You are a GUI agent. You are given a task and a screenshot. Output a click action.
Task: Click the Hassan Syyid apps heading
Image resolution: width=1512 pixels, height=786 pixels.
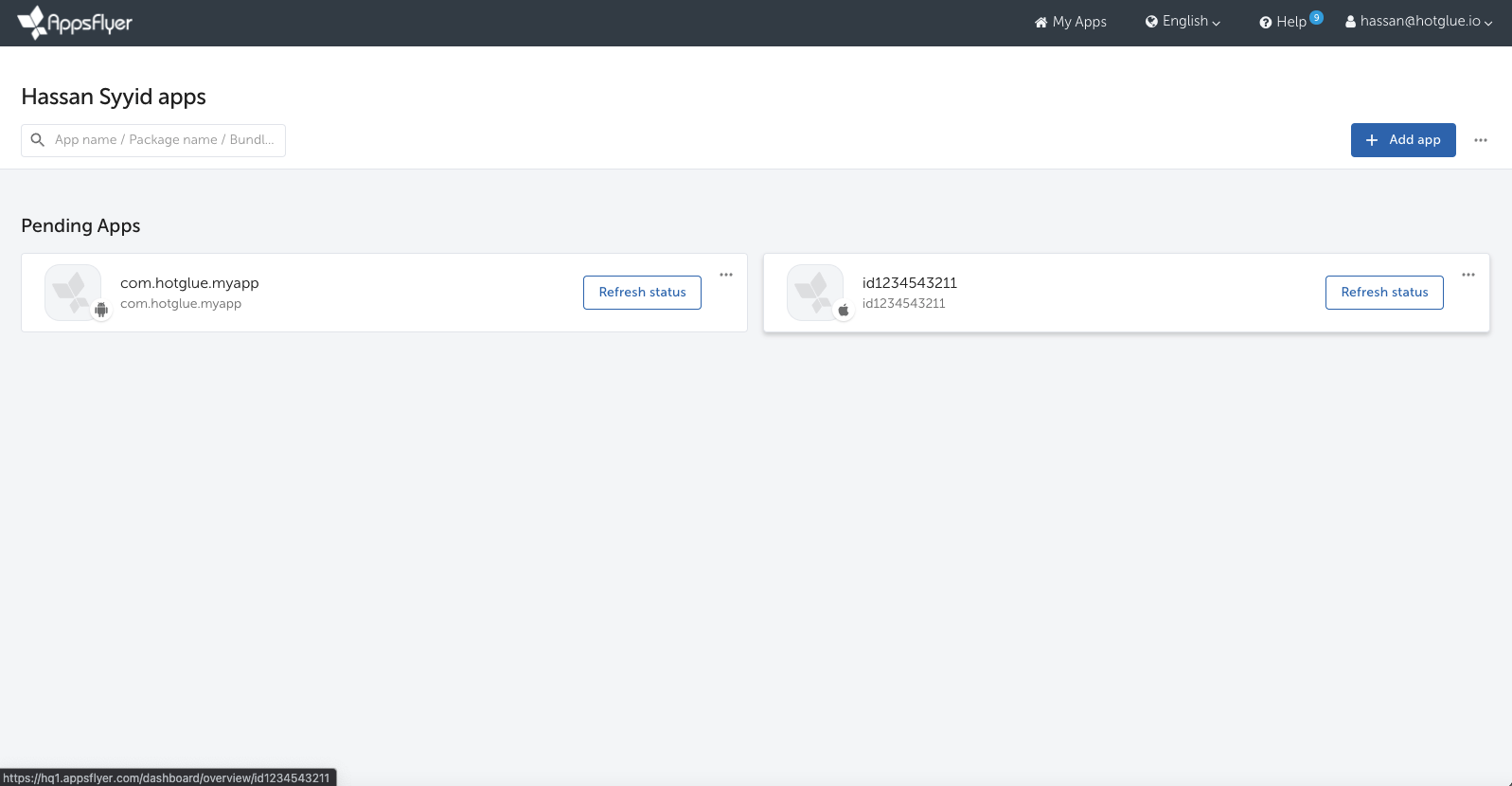tap(114, 97)
